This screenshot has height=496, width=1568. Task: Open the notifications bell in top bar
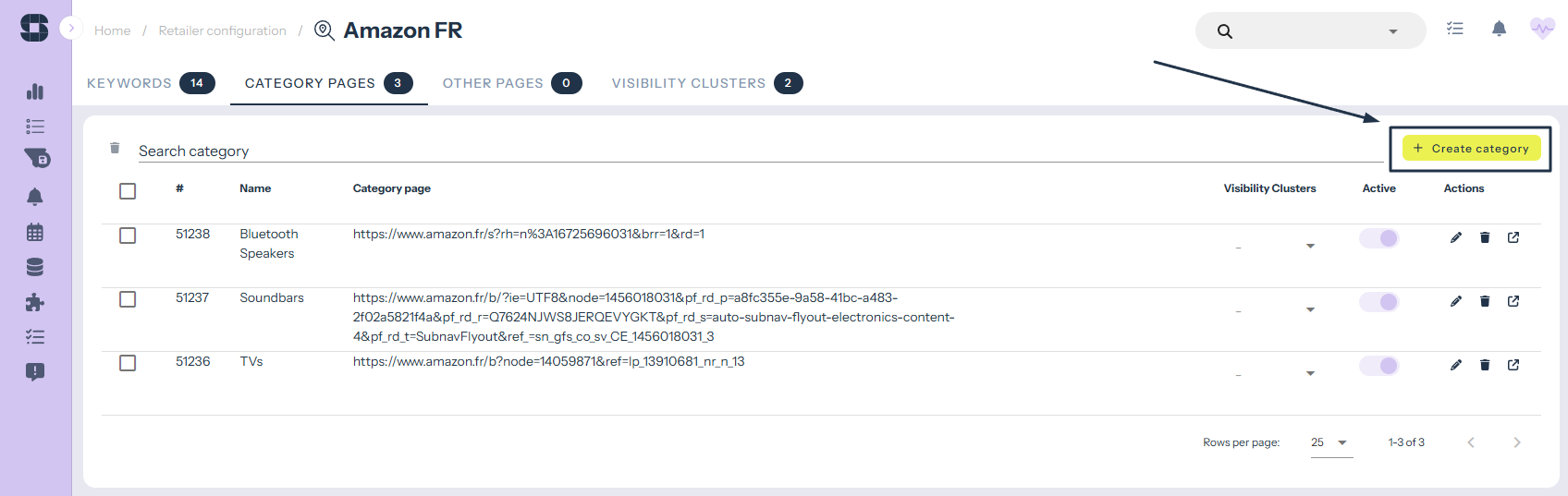coord(1499,30)
